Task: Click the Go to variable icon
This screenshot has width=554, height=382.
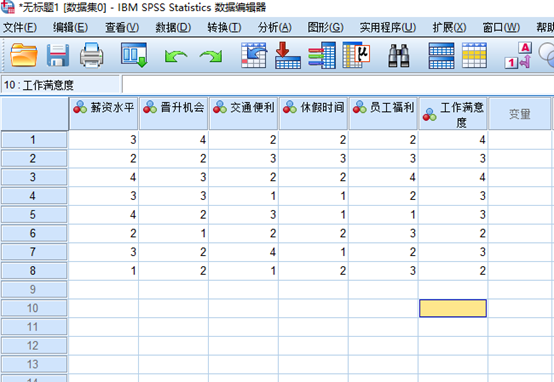Action: click(x=288, y=55)
